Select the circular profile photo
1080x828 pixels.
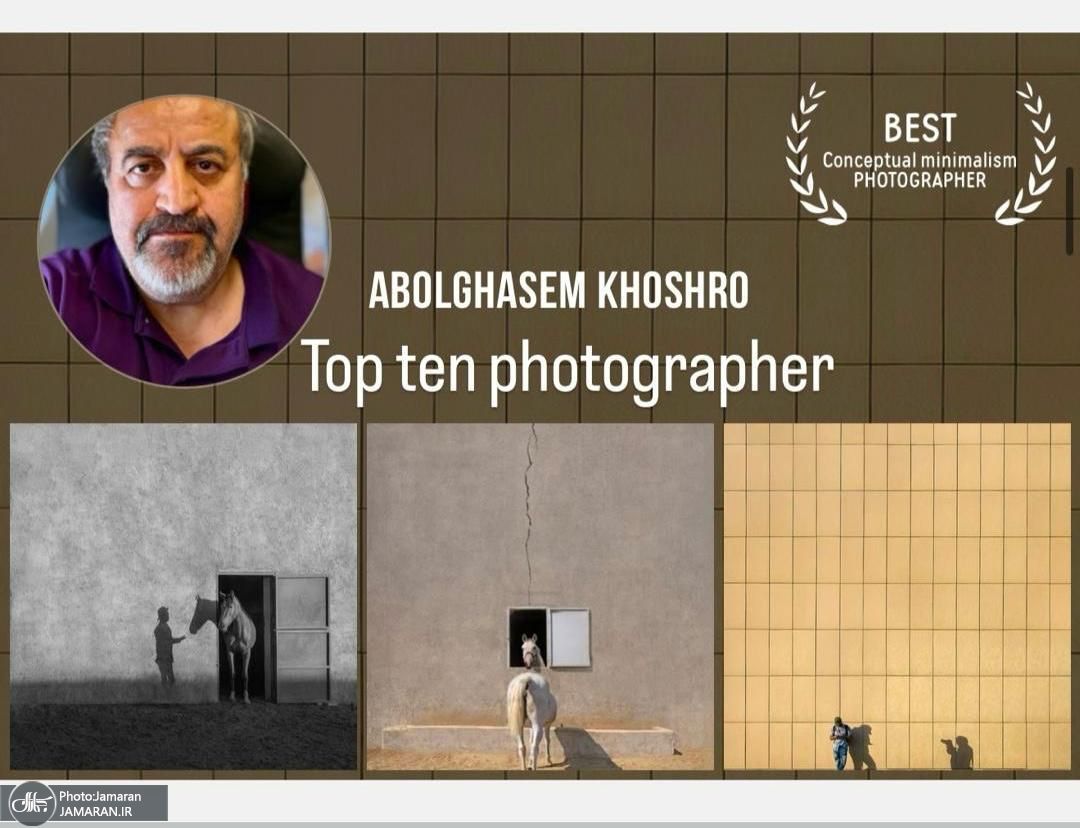coord(183,240)
